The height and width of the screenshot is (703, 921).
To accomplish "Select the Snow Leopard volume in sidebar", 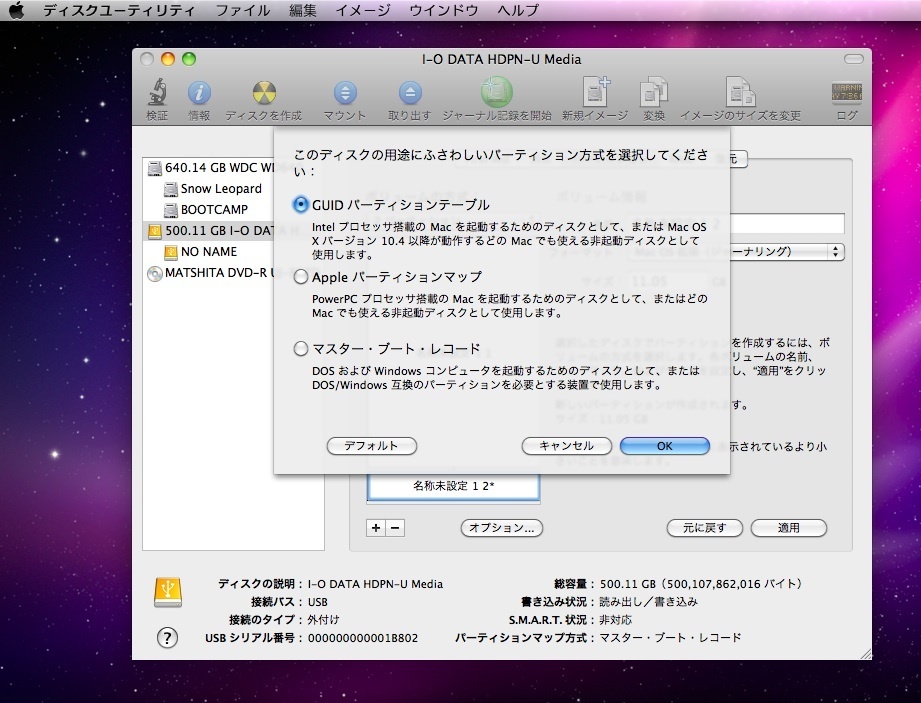I will [220, 188].
